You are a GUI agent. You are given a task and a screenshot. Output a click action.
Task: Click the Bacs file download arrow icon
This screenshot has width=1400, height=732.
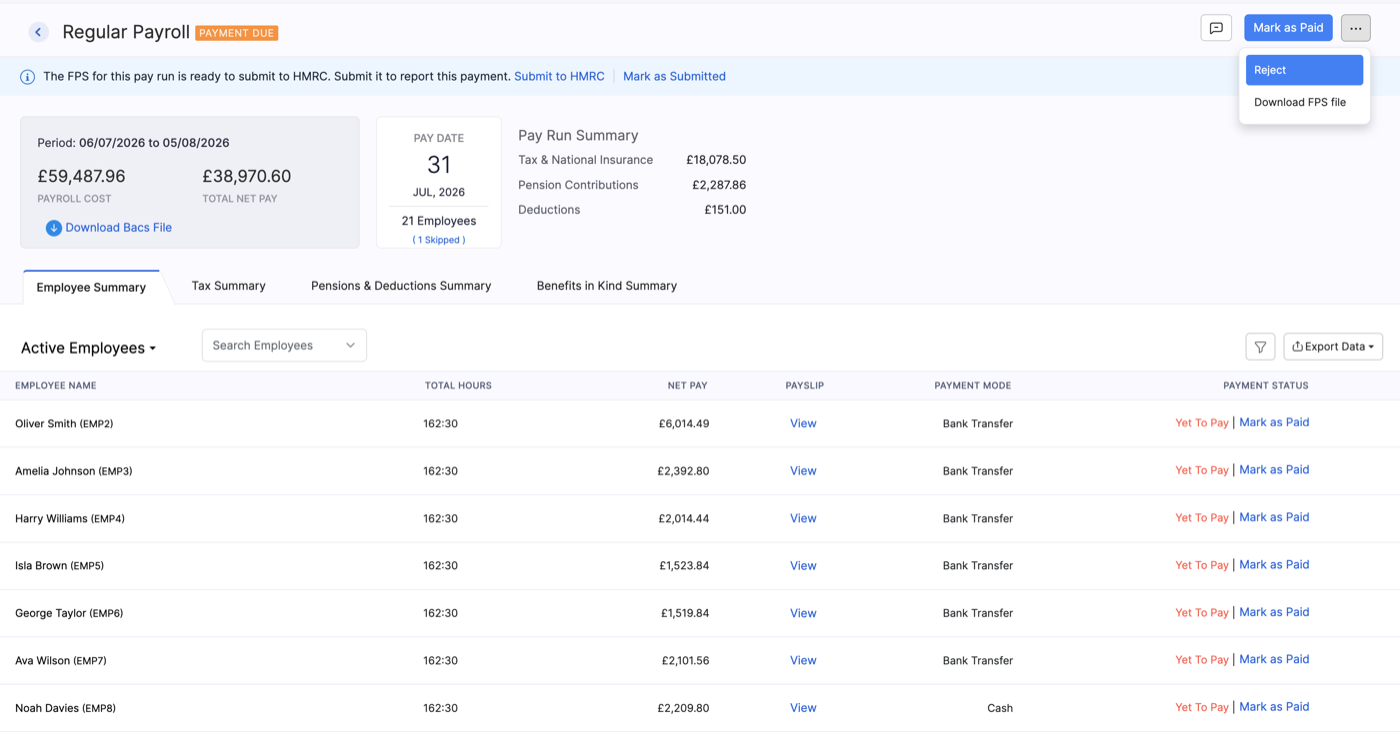tap(54, 228)
